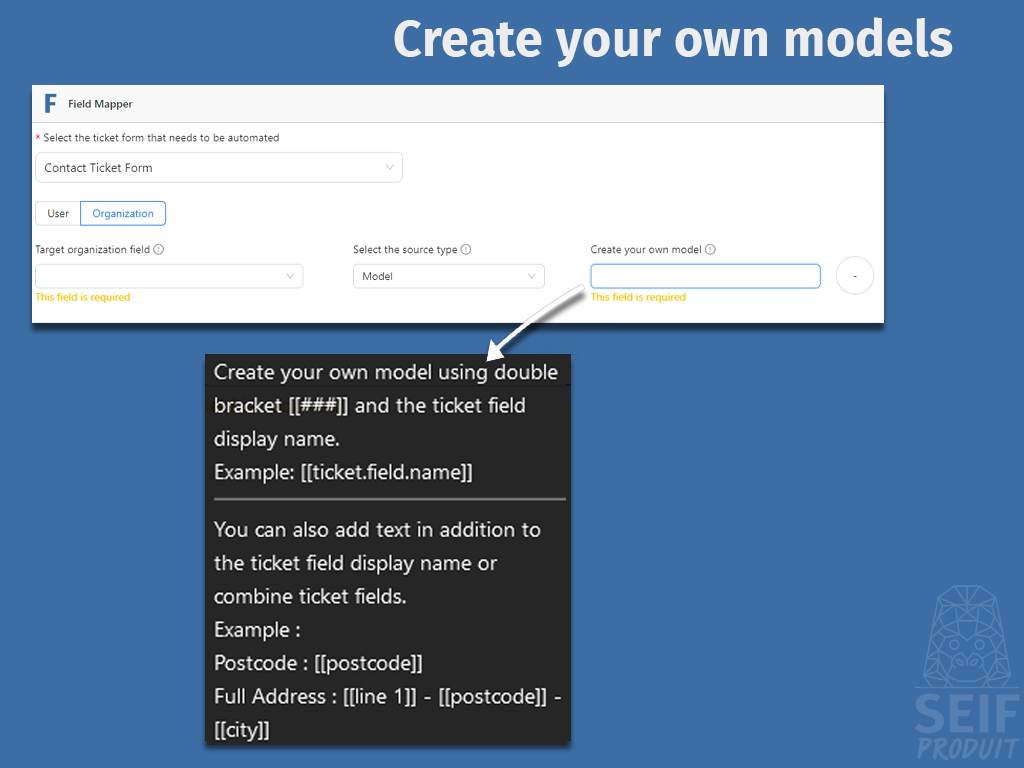Viewport: 1024px width, 768px height.
Task: Click 'This field is required' under Target organization field
Action: pos(83,297)
